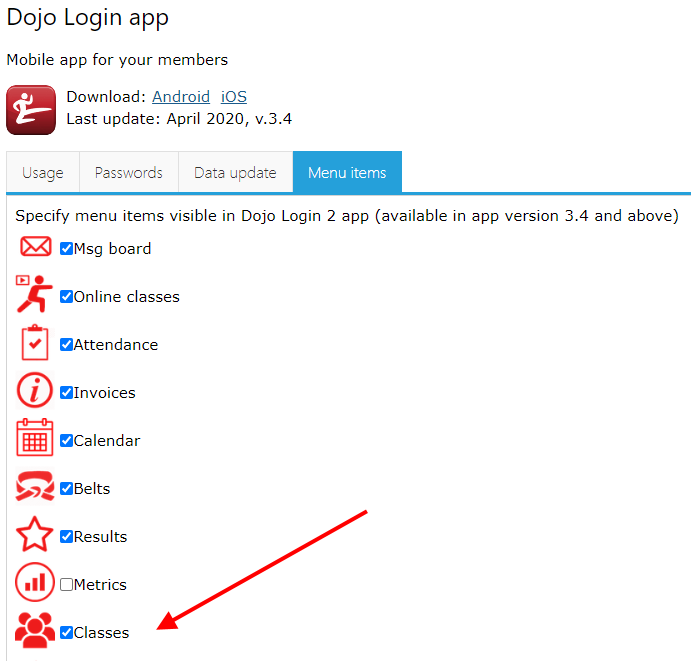This screenshot has height=661, width=691.
Task: Follow the Android download link
Action: 181,97
